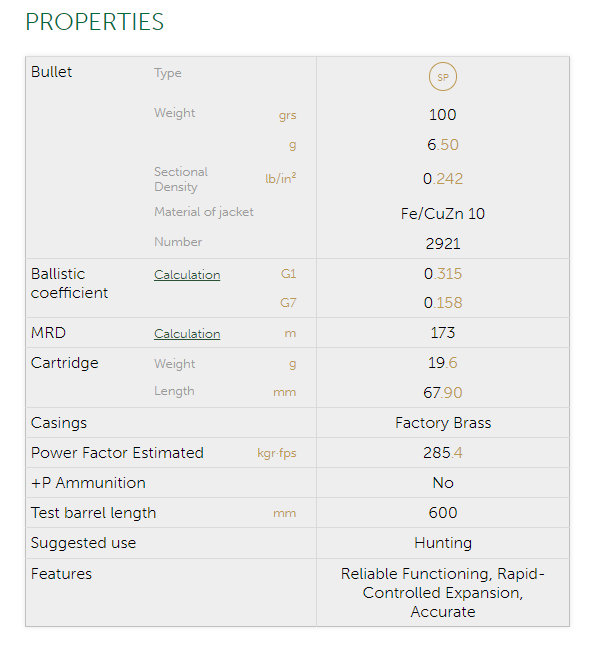The image size is (600, 647).
Task: Click G1 coefficient value 0.315
Action: (442, 274)
